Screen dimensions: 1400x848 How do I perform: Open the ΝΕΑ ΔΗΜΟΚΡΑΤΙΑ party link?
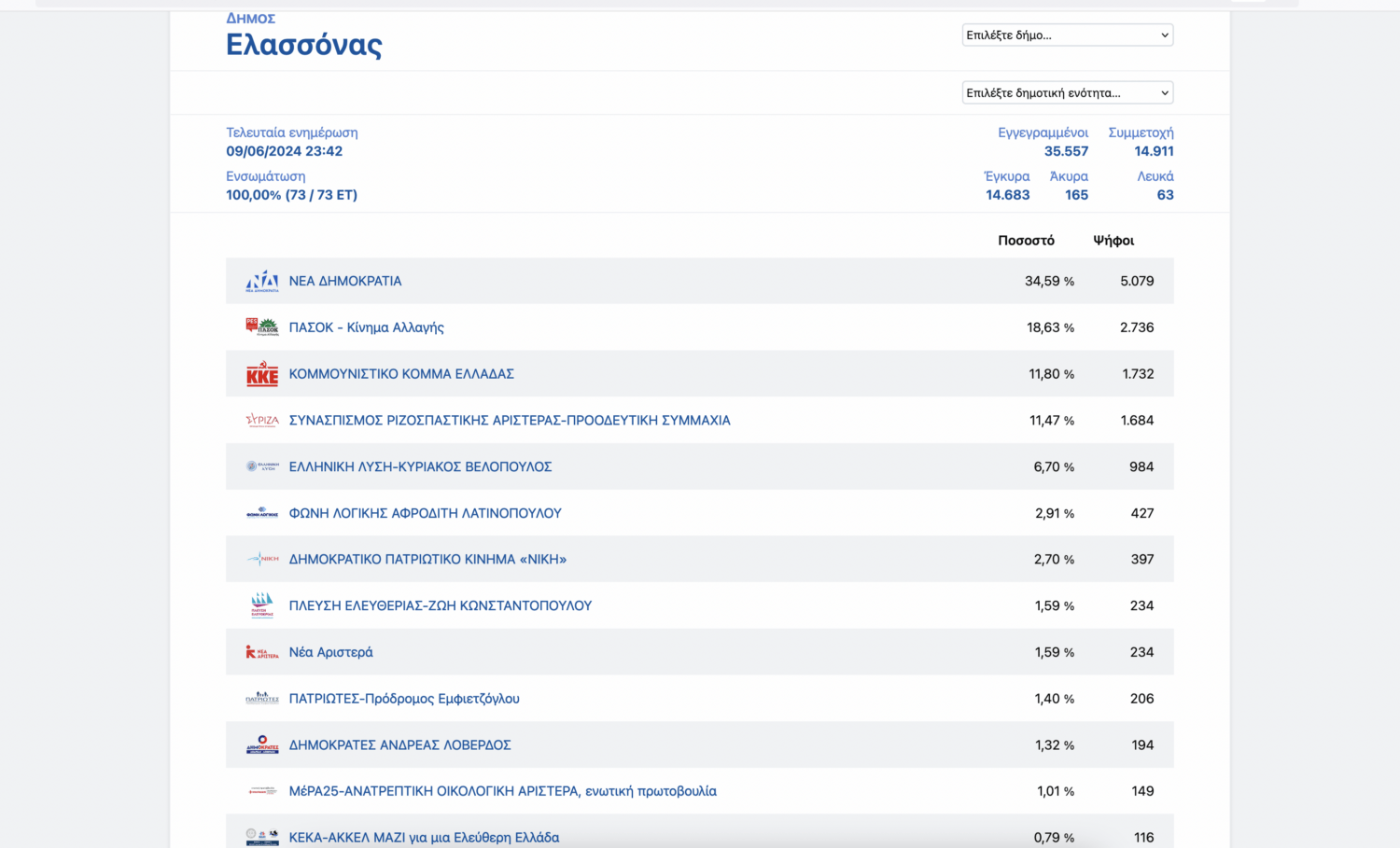click(x=345, y=281)
